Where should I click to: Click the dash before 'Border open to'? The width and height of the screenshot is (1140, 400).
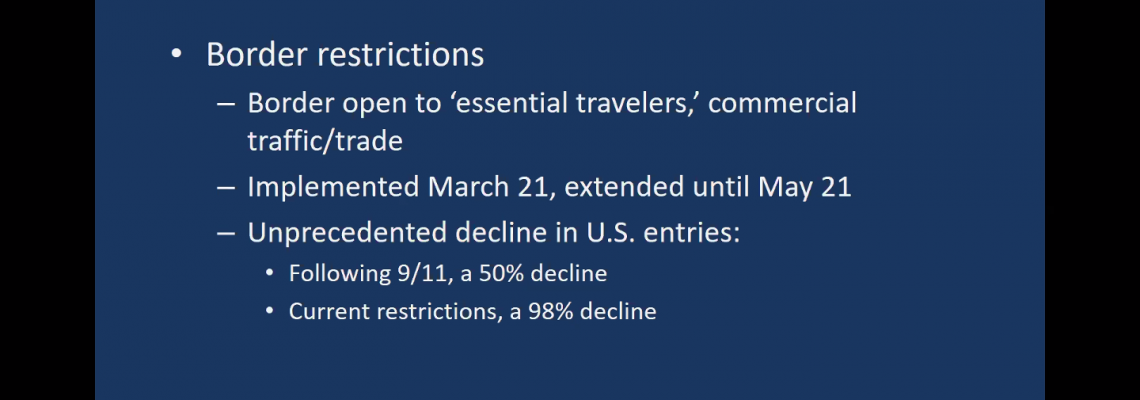pos(226,104)
